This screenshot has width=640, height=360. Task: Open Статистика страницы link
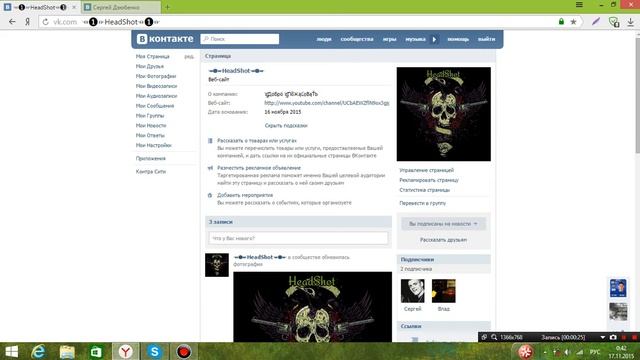(x=424, y=190)
